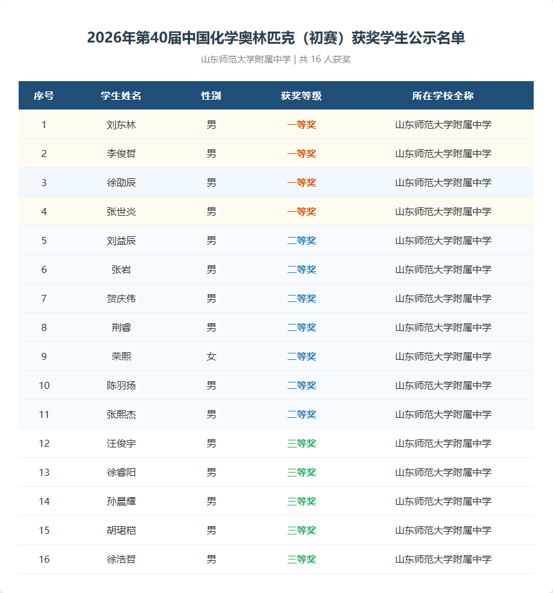
Task: Click the gender cell 男 in 徐浩哲's row
Action: coord(211,559)
